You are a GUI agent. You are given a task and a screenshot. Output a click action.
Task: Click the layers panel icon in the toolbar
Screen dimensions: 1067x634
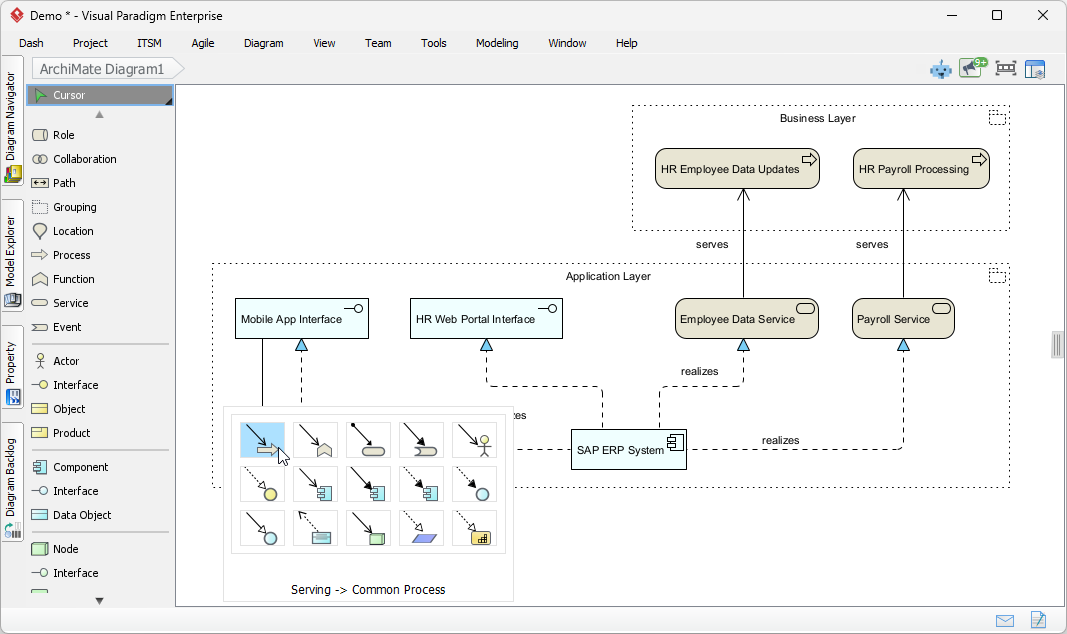pos(1035,68)
